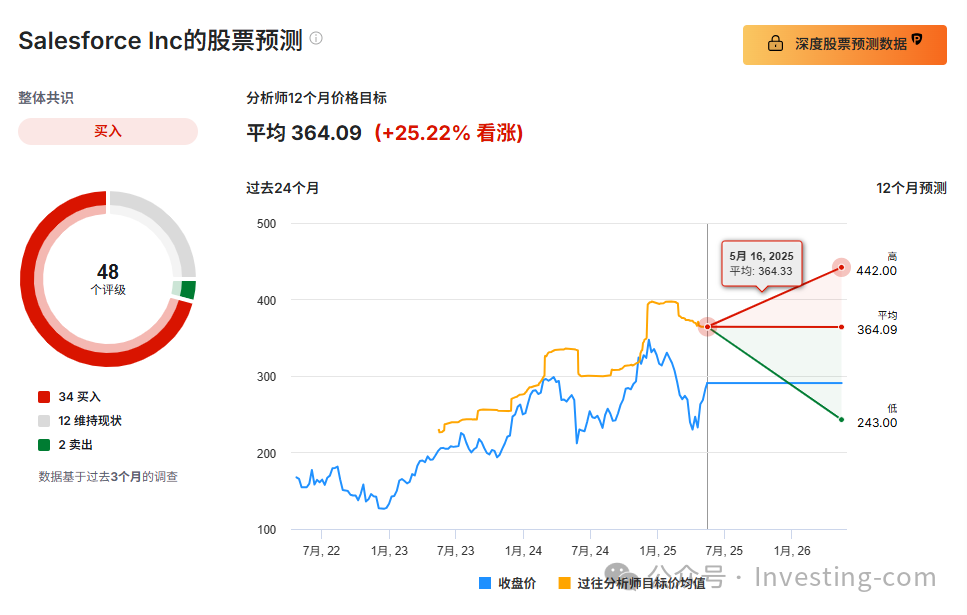Click the average target endpoint 364.09

[x=841, y=327]
